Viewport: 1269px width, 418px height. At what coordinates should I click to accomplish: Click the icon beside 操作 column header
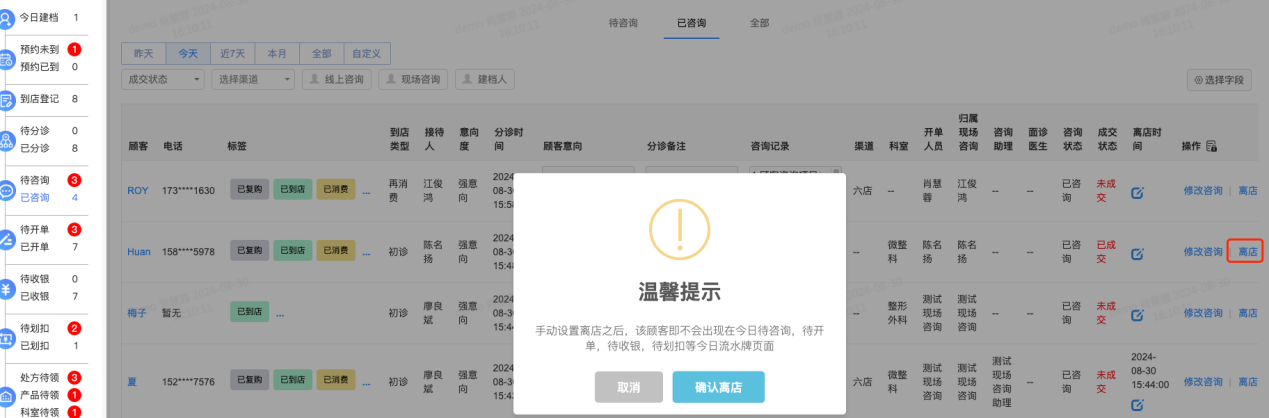click(x=1211, y=147)
